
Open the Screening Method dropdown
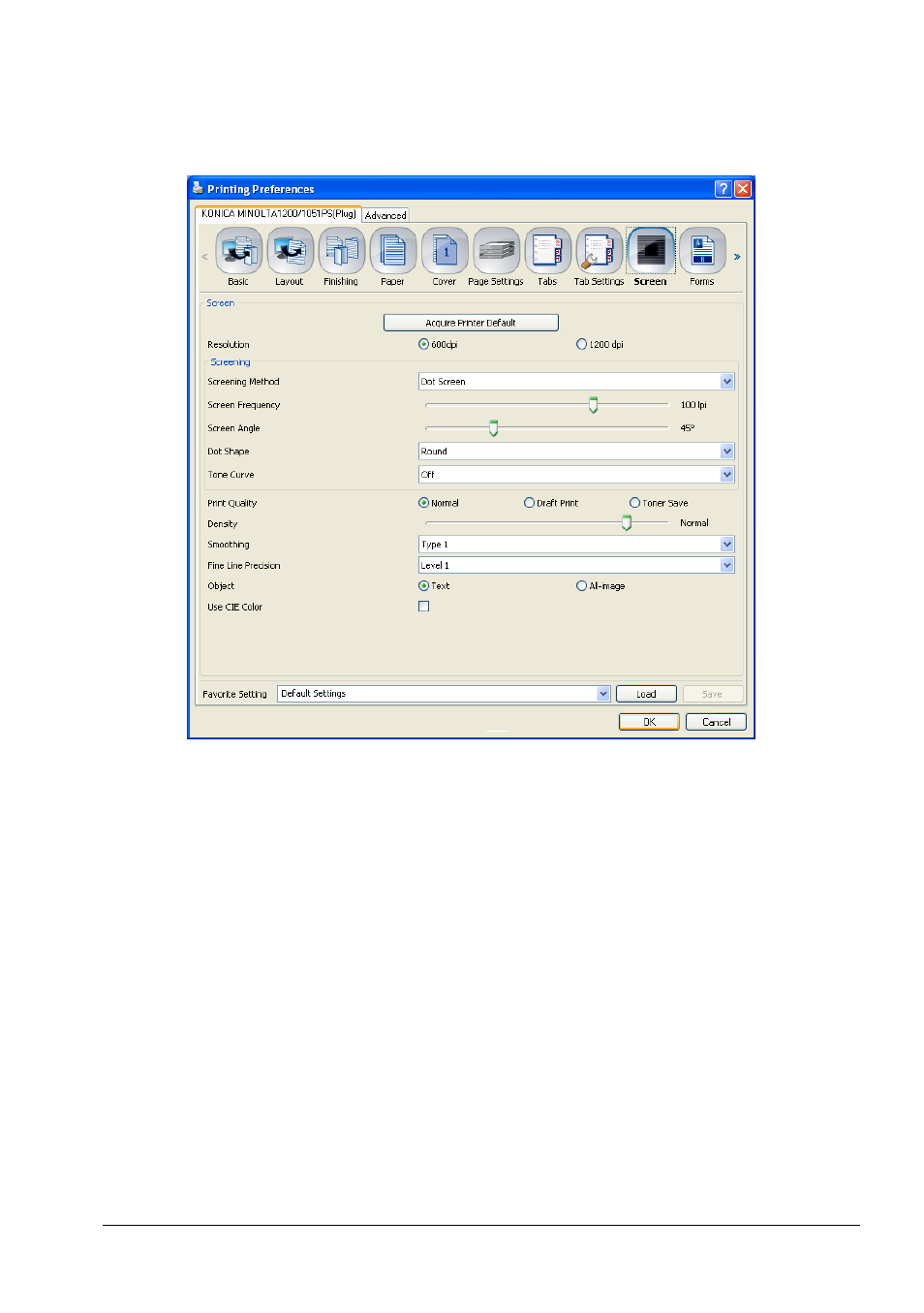click(x=576, y=382)
